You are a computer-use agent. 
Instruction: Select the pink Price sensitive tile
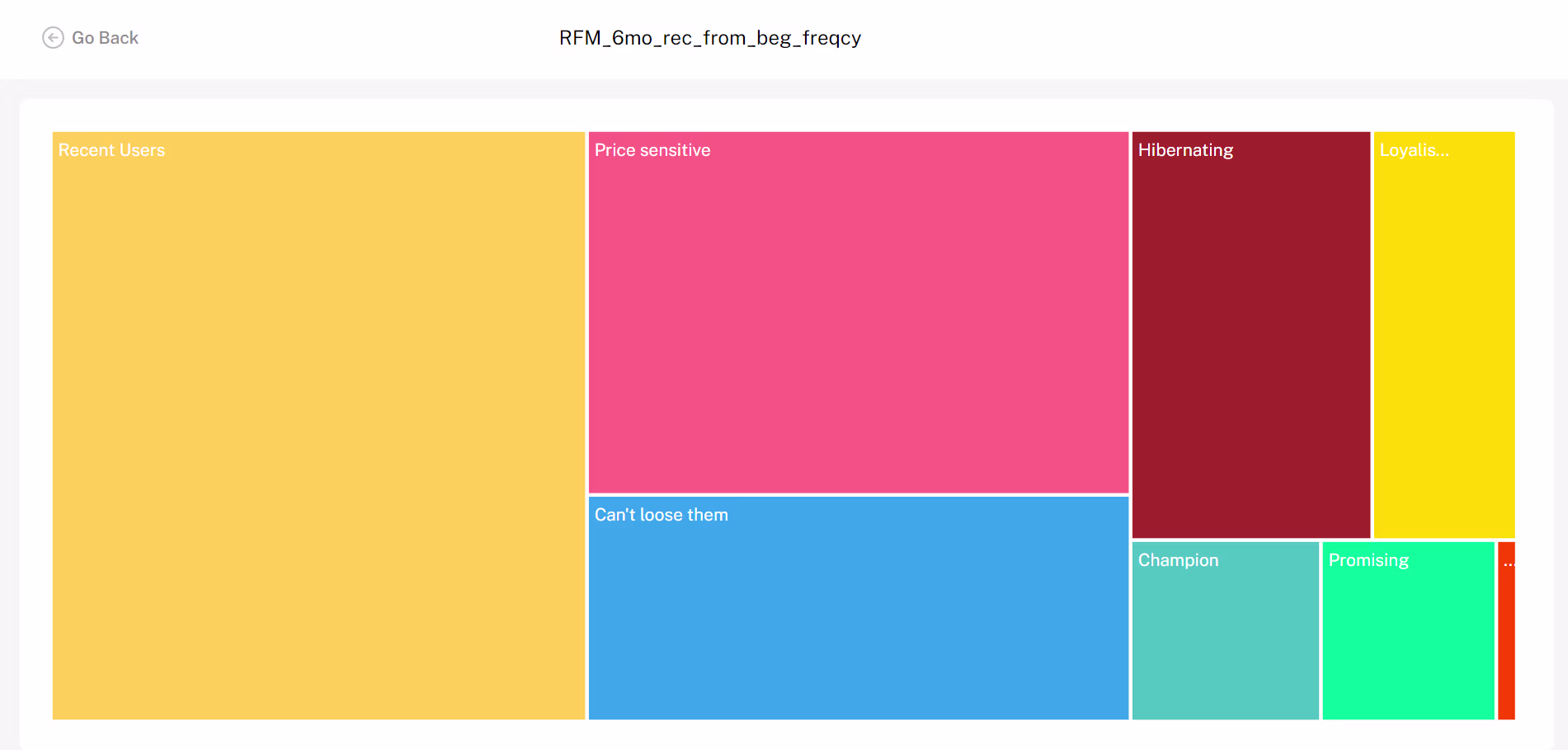pyautogui.click(x=858, y=322)
